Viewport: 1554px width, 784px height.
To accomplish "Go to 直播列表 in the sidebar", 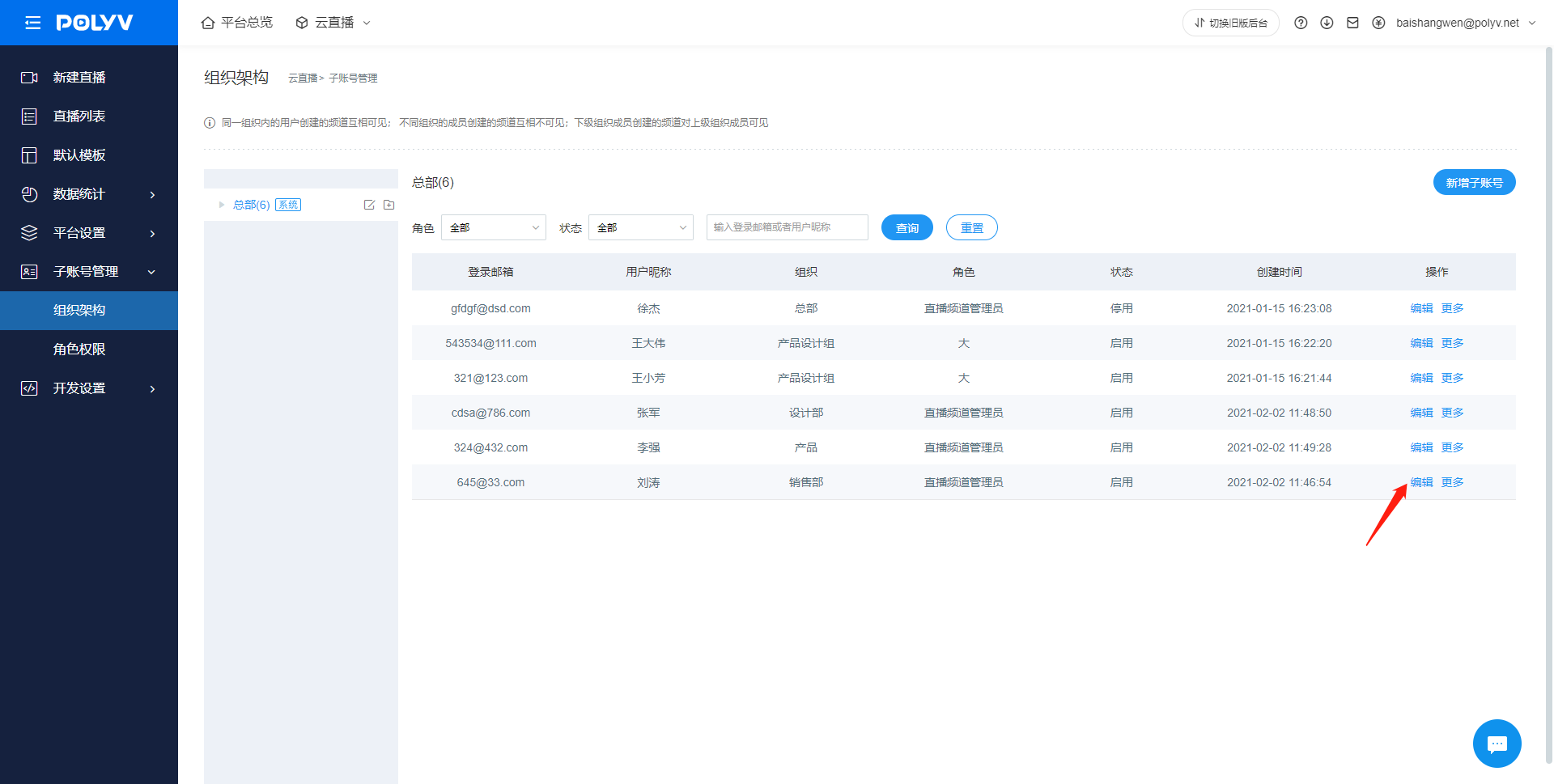I will 89,117.
